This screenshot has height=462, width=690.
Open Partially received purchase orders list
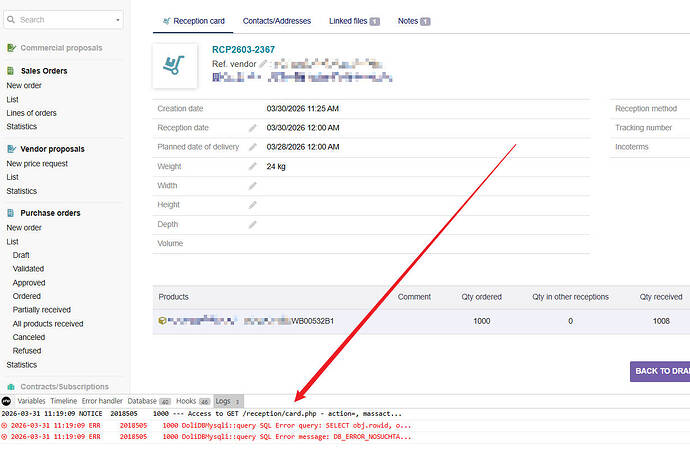pos(41,310)
